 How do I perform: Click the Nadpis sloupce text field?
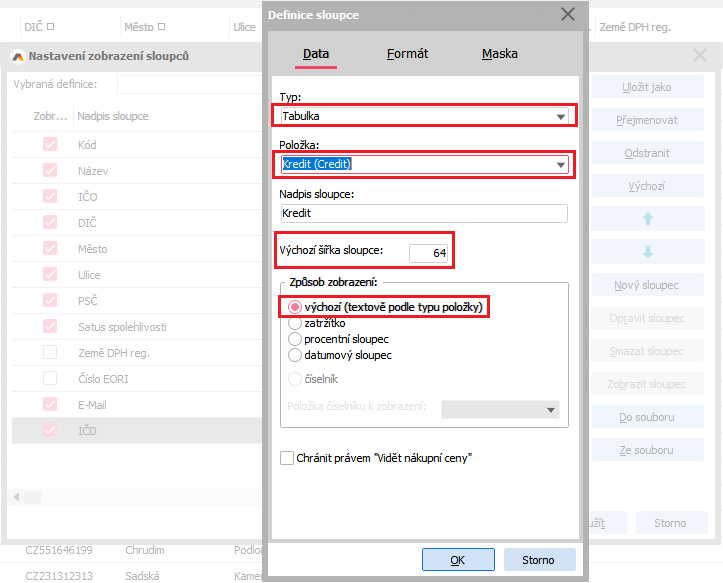point(423,214)
